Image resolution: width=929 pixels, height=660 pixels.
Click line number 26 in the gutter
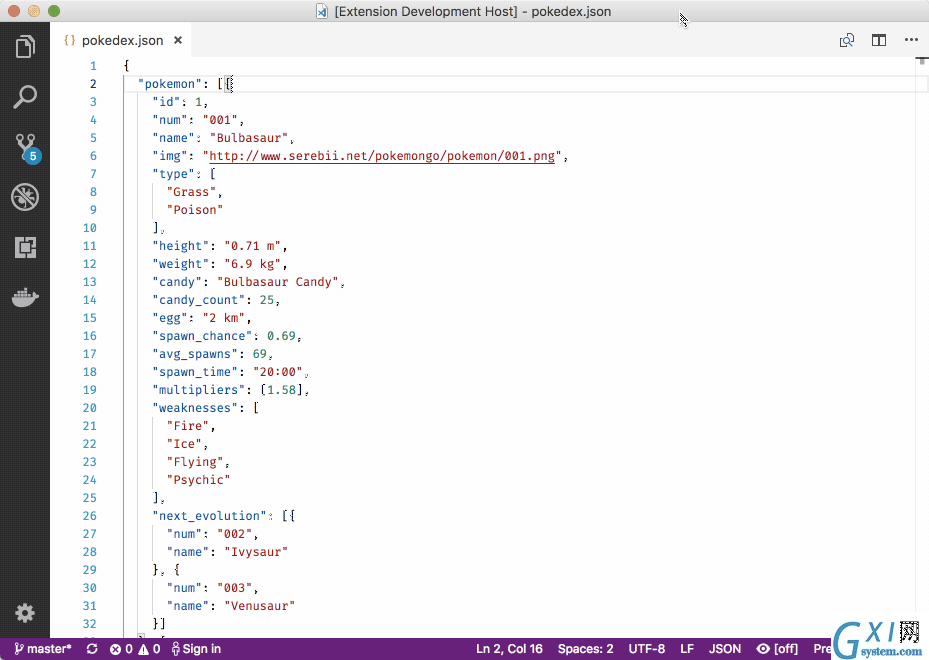coord(89,516)
